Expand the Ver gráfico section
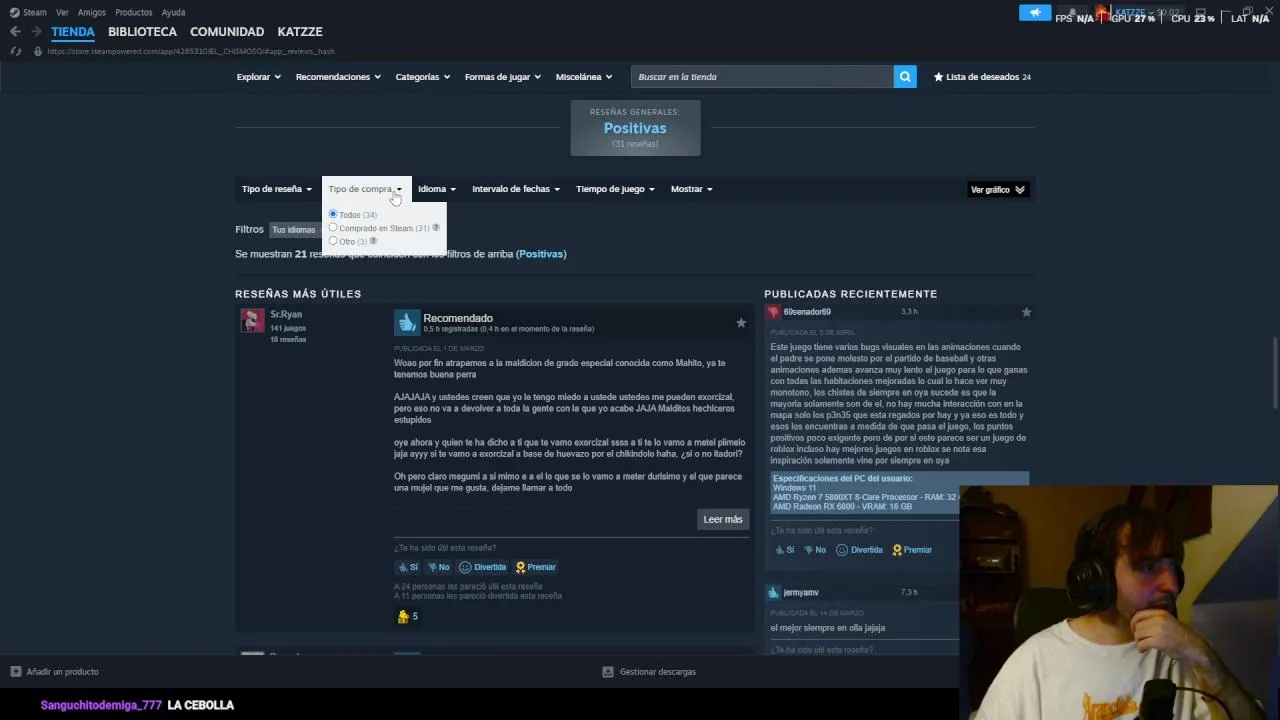The width and height of the screenshot is (1280, 720). (x=998, y=189)
